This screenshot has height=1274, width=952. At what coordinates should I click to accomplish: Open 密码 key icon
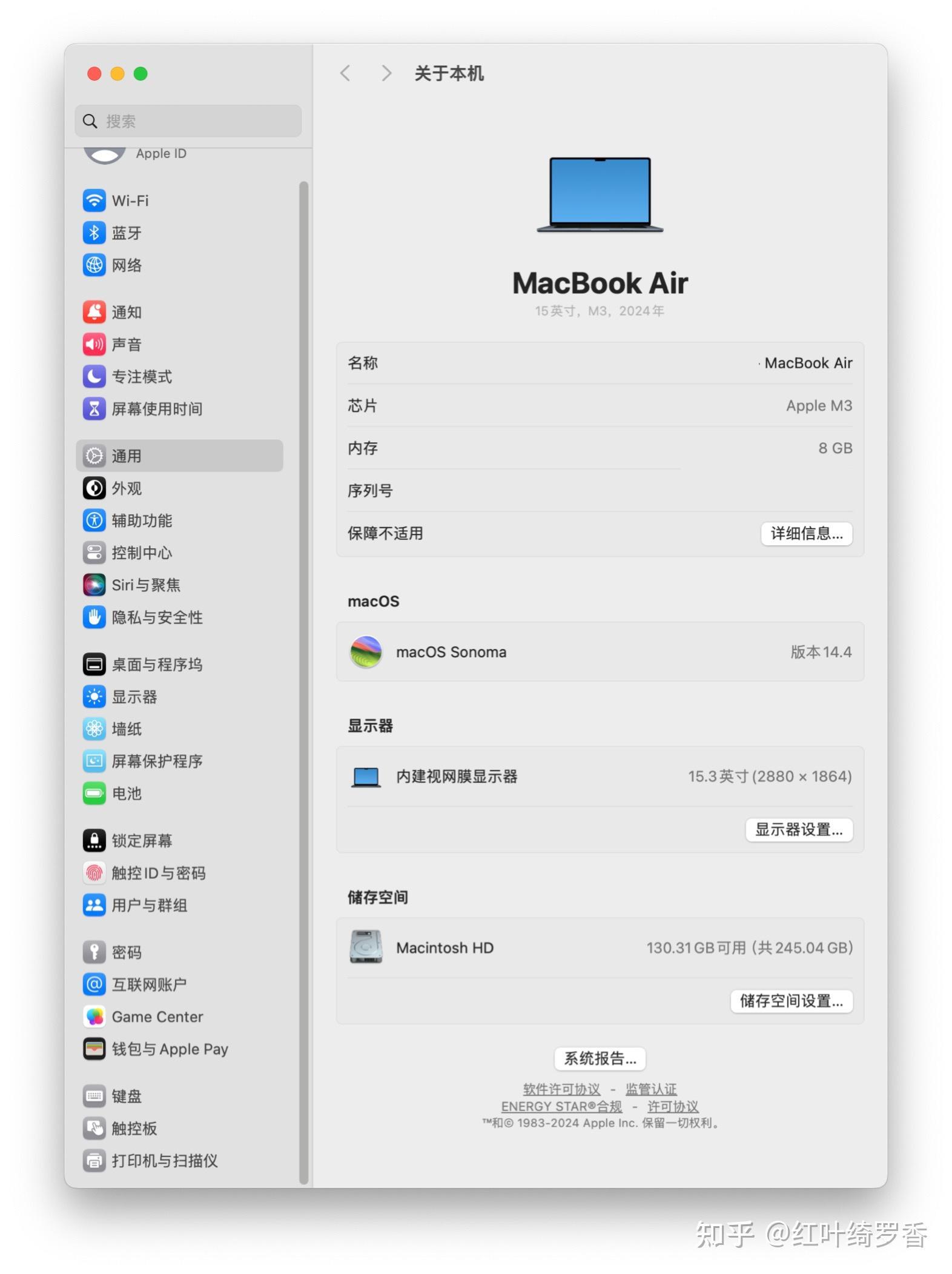pyautogui.click(x=94, y=952)
